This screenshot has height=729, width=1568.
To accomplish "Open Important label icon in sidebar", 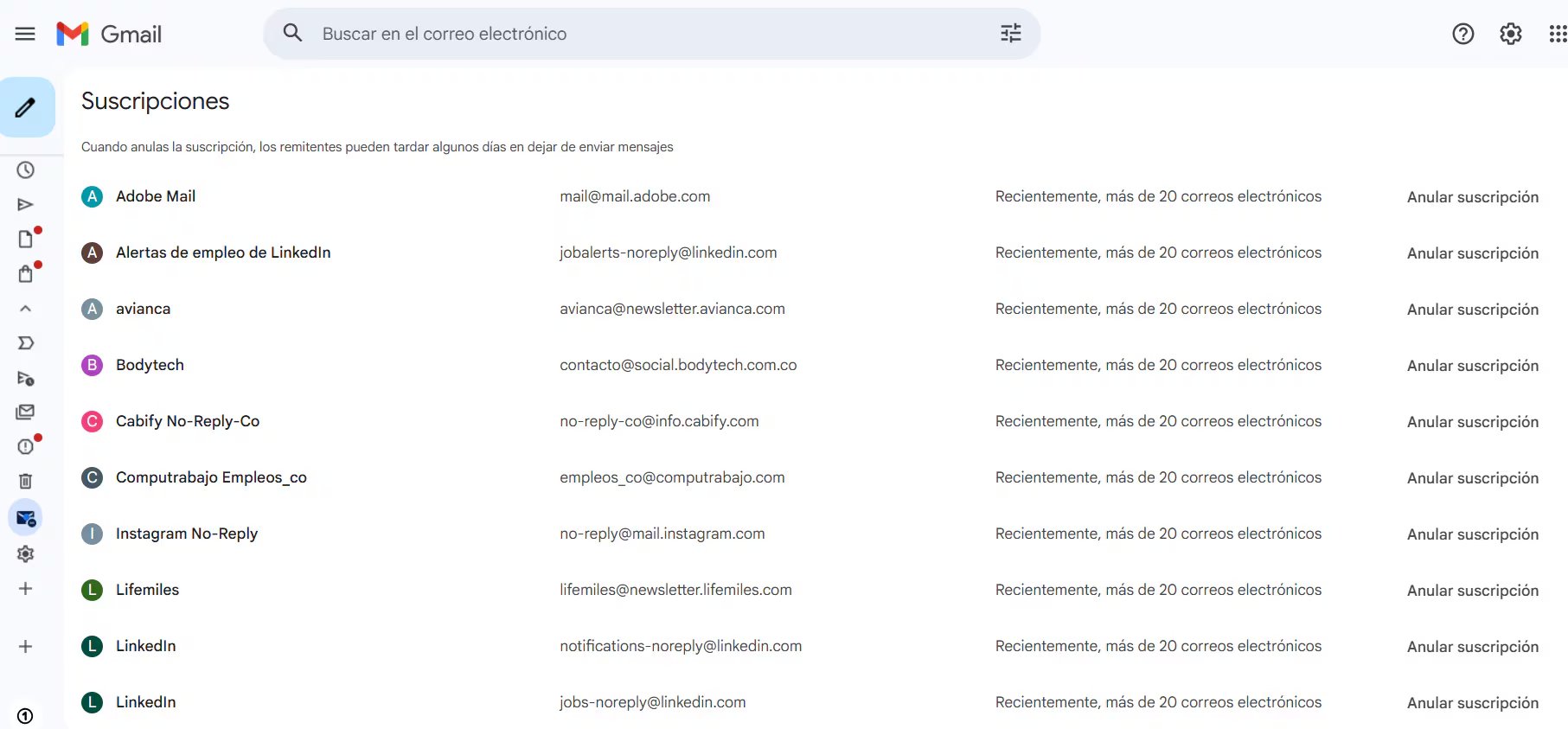I will pos(26,342).
